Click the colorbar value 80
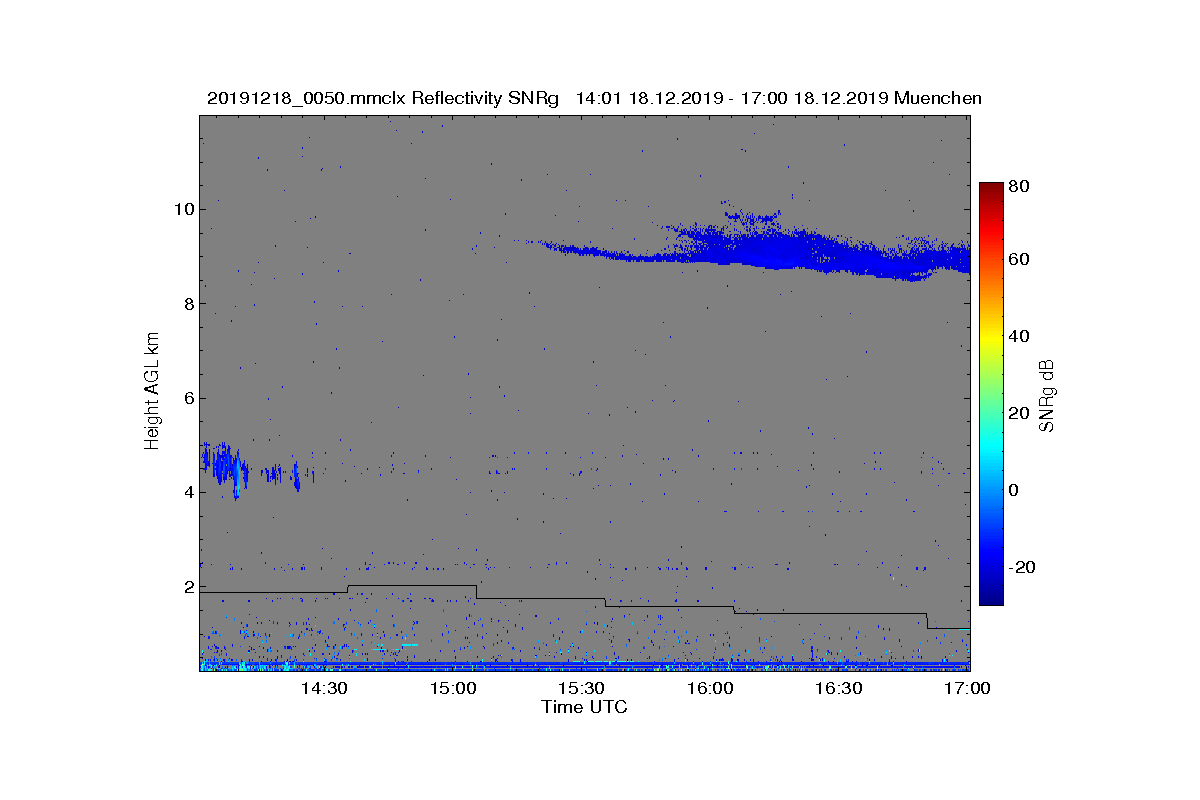Viewport: 1200px width, 800px height. pyautogui.click(x=1019, y=186)
